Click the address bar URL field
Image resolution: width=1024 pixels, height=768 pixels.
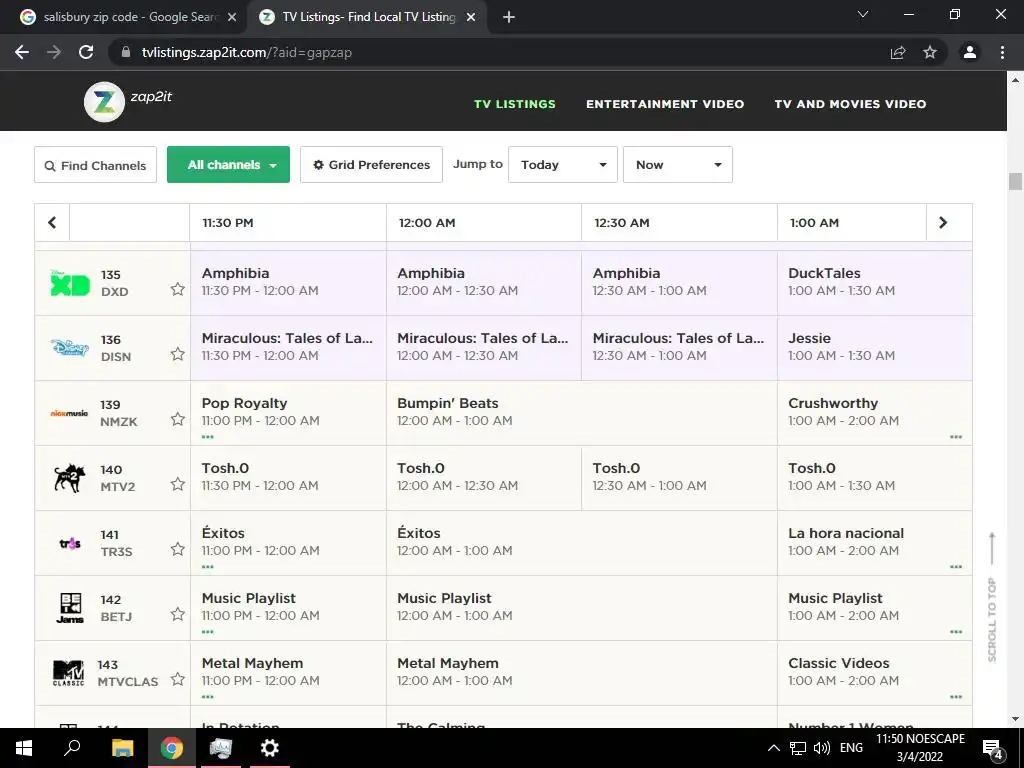click(496, 52)
